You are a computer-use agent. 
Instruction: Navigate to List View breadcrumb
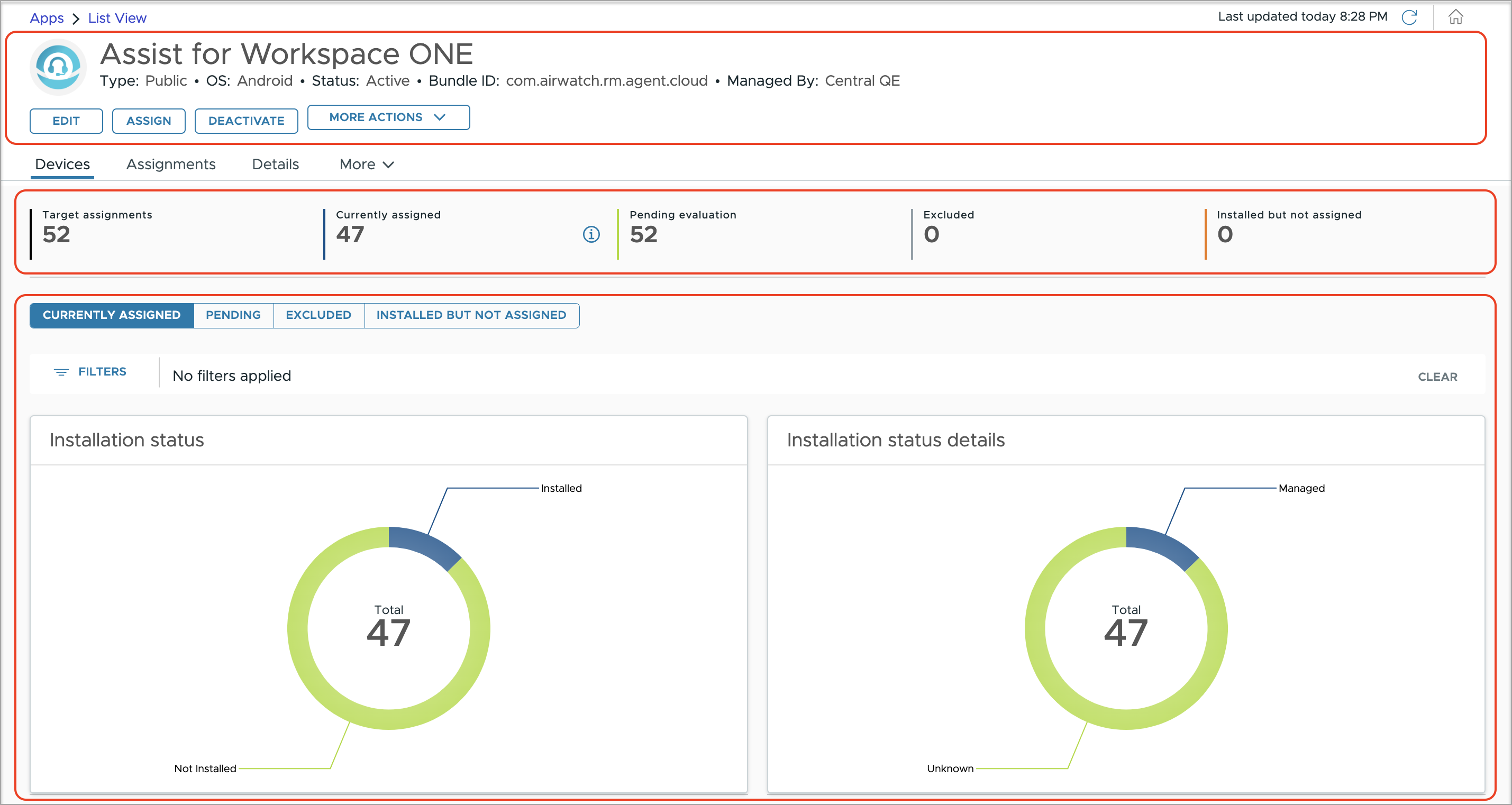tap(117, 18)
